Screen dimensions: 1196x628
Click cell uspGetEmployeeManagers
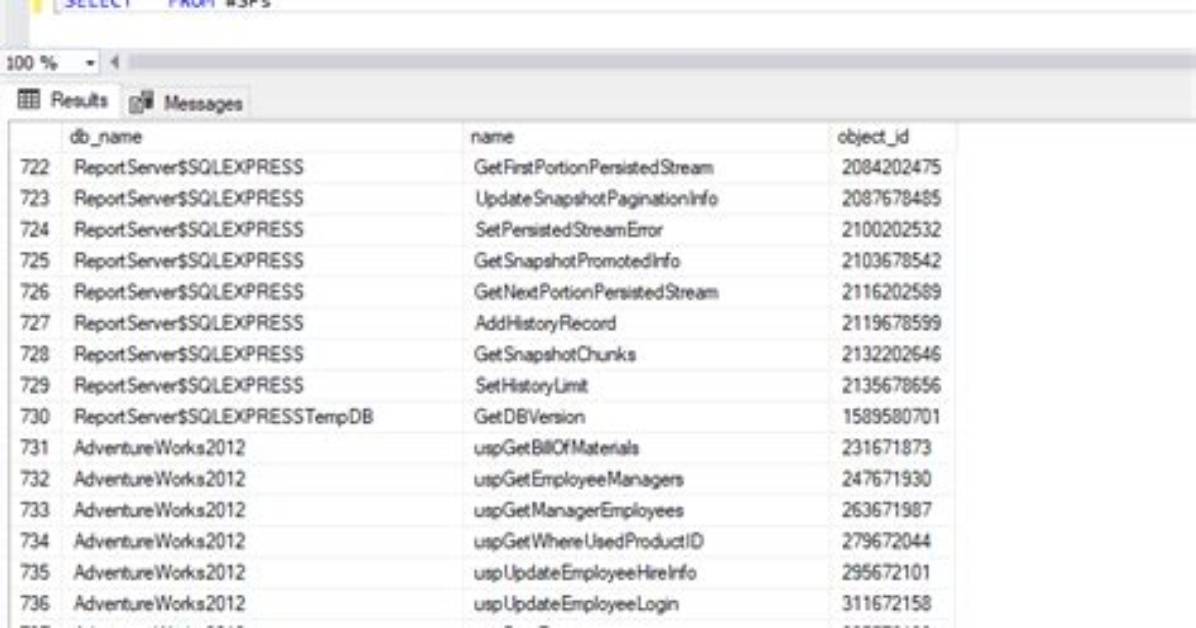tap(646, 479)
